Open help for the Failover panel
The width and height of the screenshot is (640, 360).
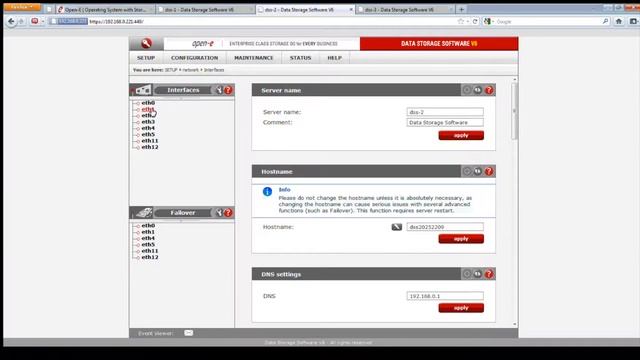coord(228,213)
